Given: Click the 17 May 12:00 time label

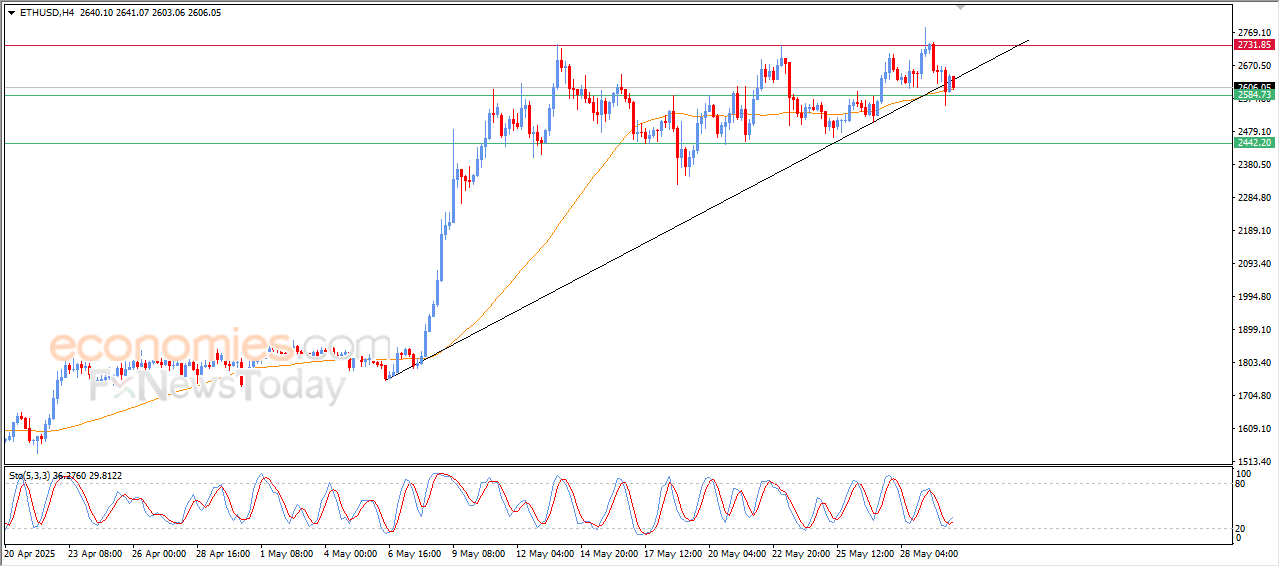Looking at the screenshot, I should pyautogui.click(x=673, y=553).
